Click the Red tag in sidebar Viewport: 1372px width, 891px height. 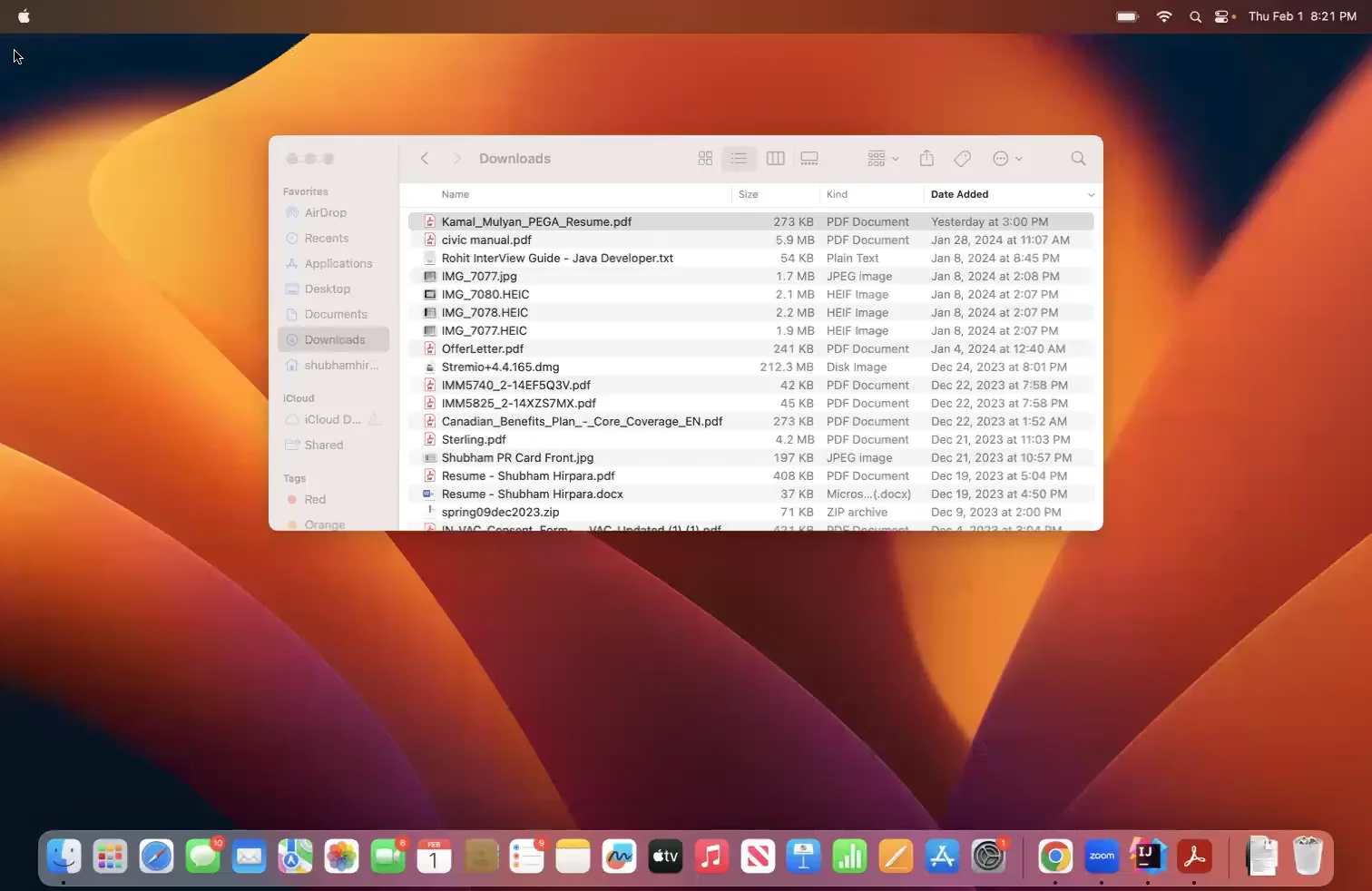coord(315,499)
